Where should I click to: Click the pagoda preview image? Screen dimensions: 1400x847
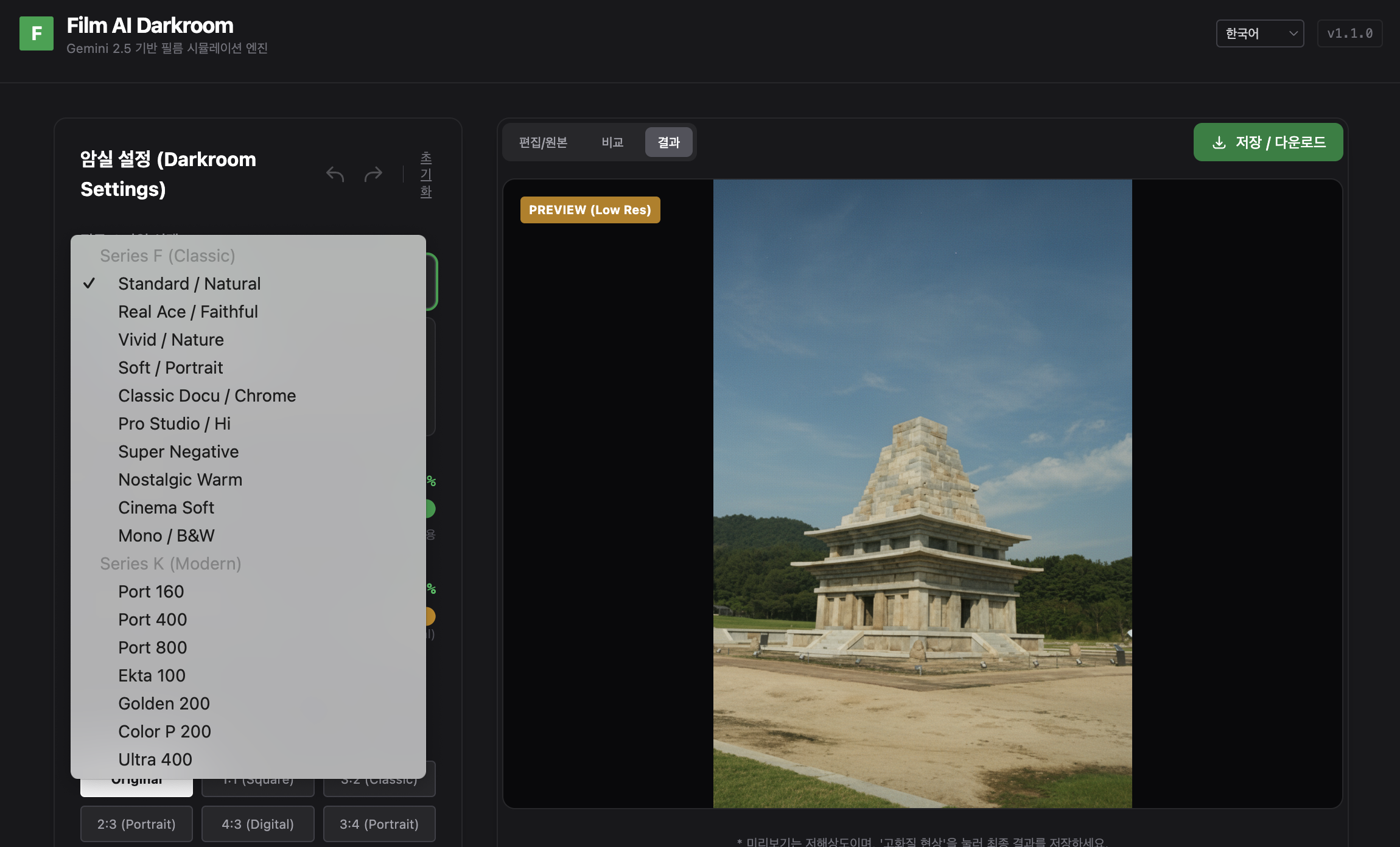(922, 493)
